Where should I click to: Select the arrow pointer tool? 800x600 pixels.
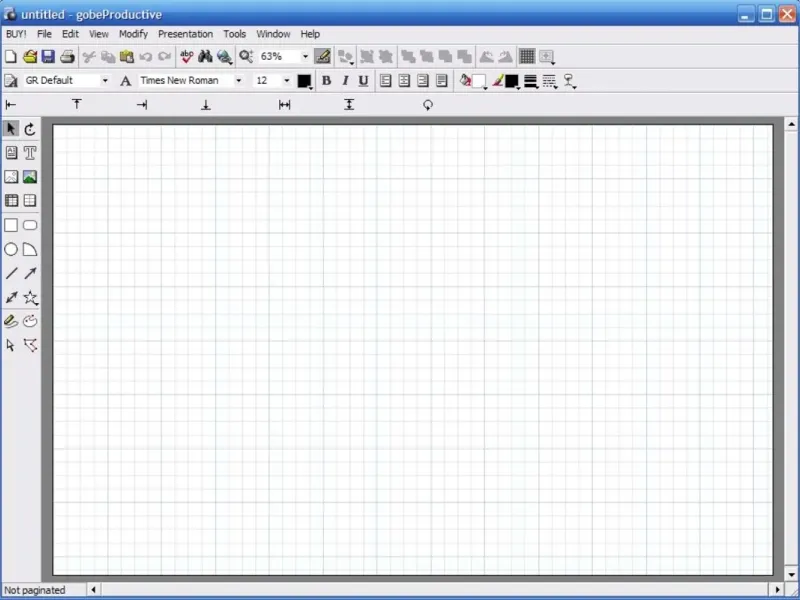coord(11,129)
